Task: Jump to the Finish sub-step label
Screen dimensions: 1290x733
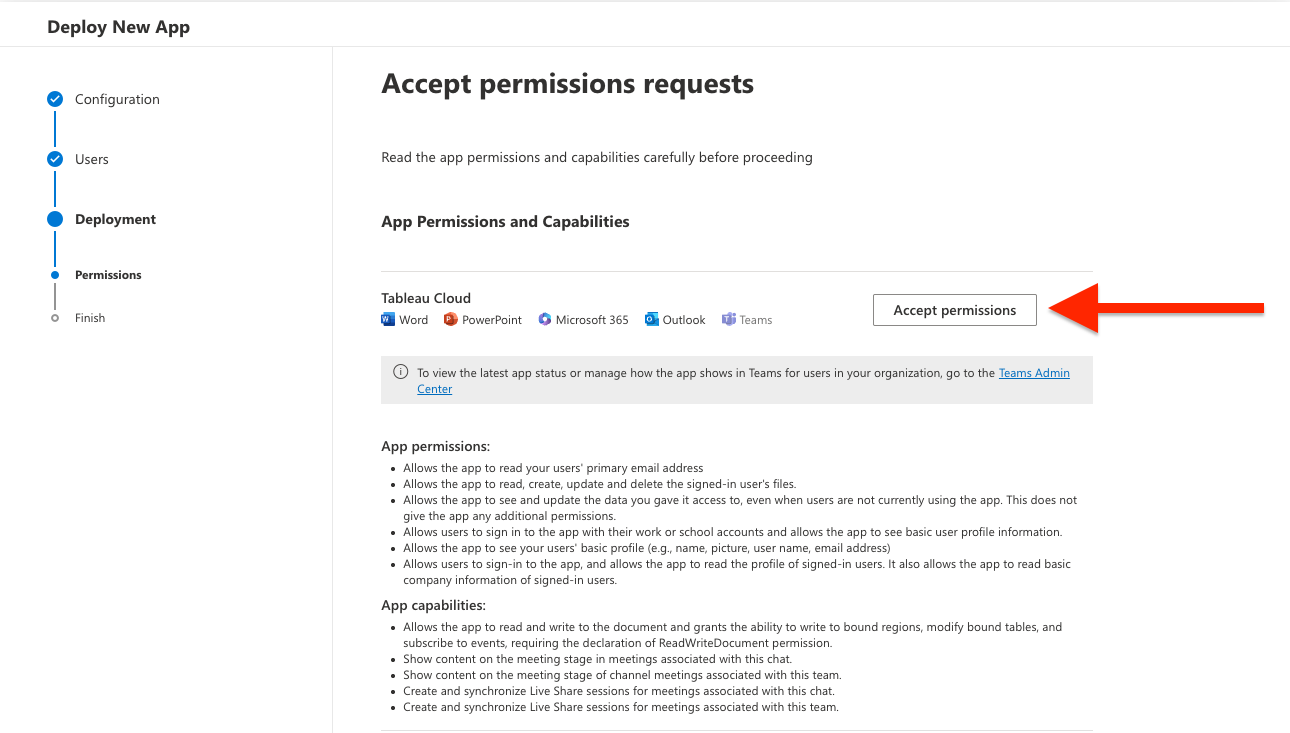Action: pyautogui.click(x=90, y=318)
